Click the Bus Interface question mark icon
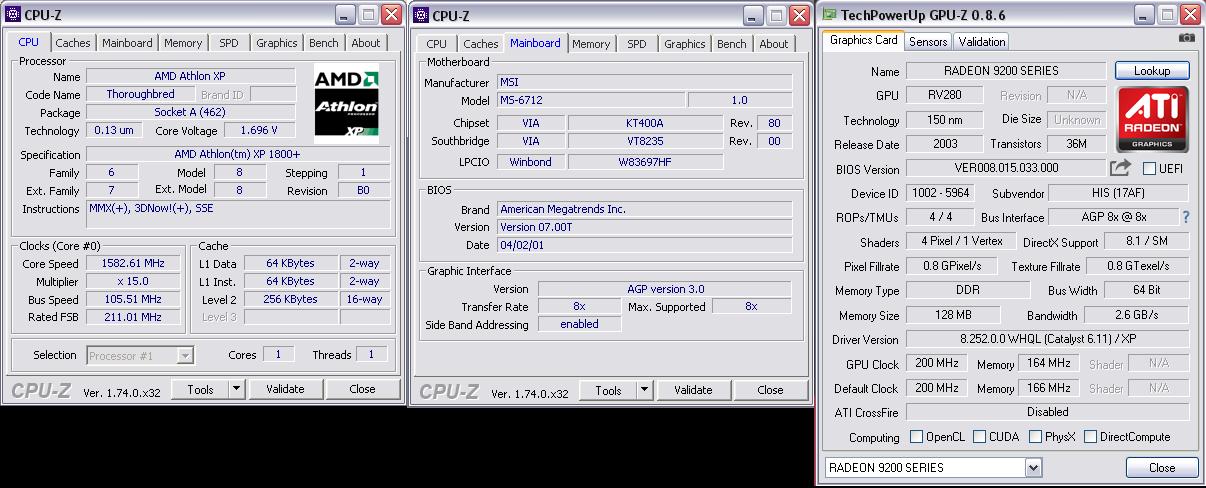 coord(1186,217)
